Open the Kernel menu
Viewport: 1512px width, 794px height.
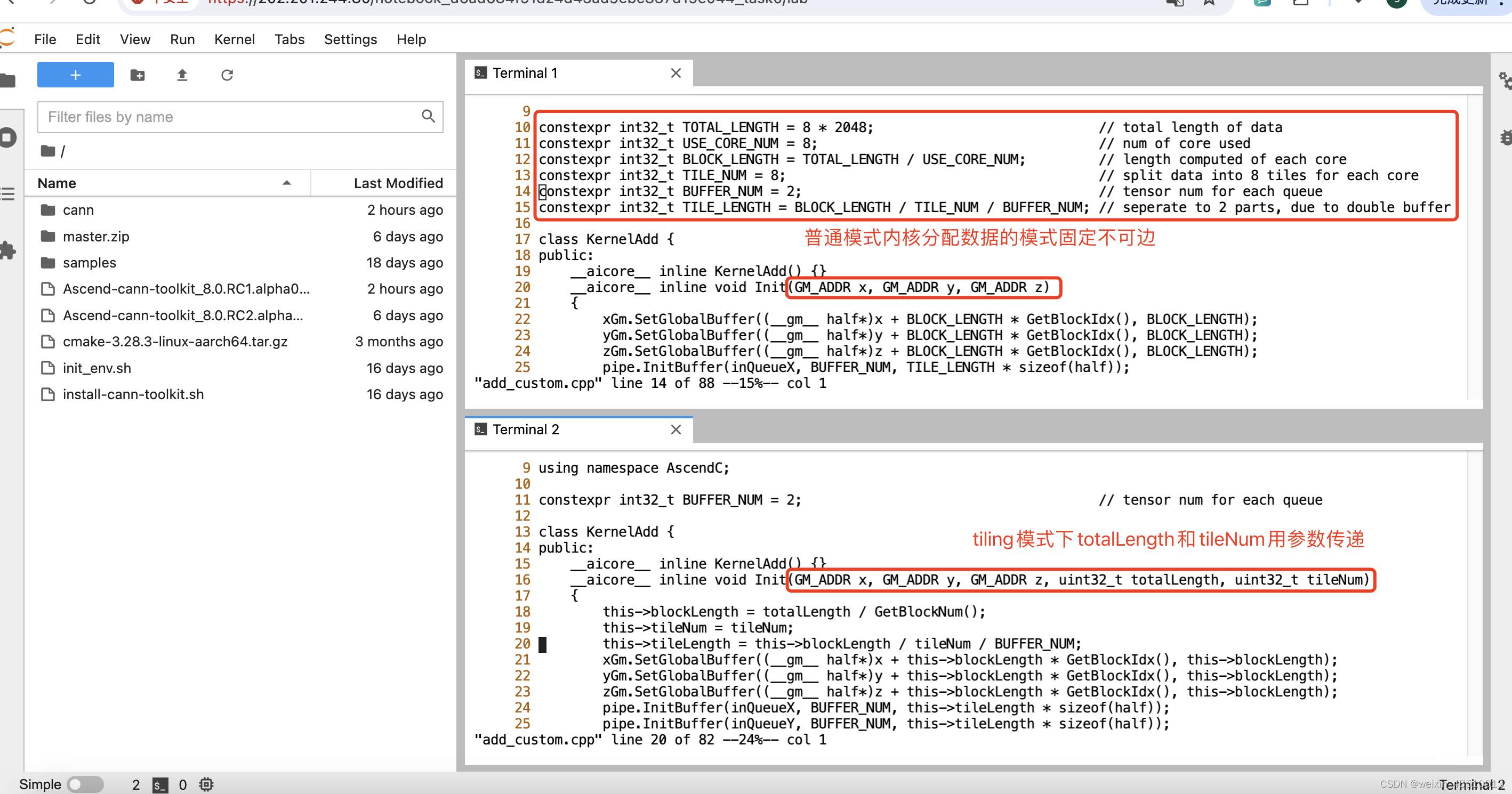[x=234, y=39]
